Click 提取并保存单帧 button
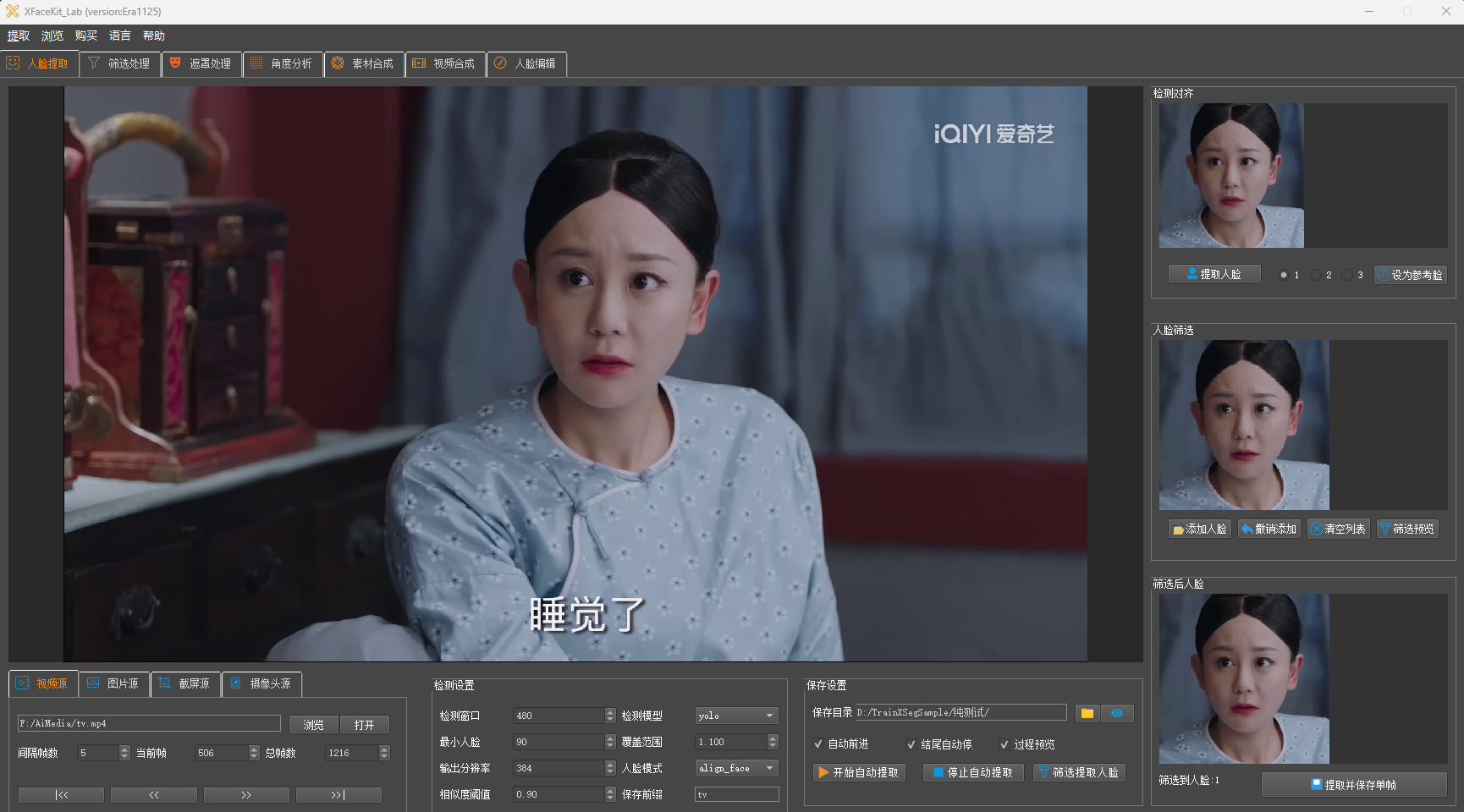The image size is (1464, 812). 1354,784
